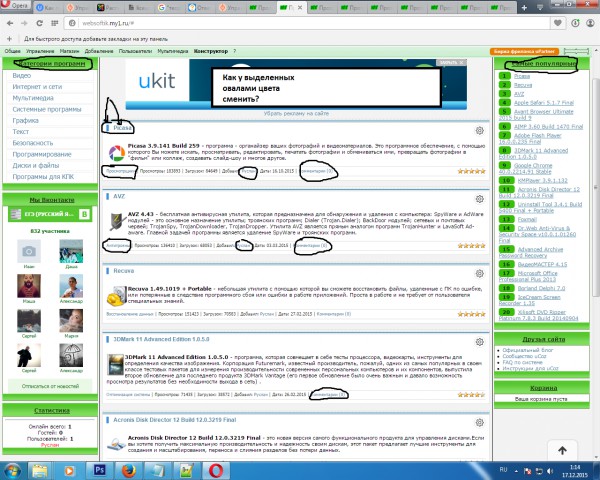Open Google Chrome in popular list
The height and width of the screenshot is (480, 600).
[533, 165]
